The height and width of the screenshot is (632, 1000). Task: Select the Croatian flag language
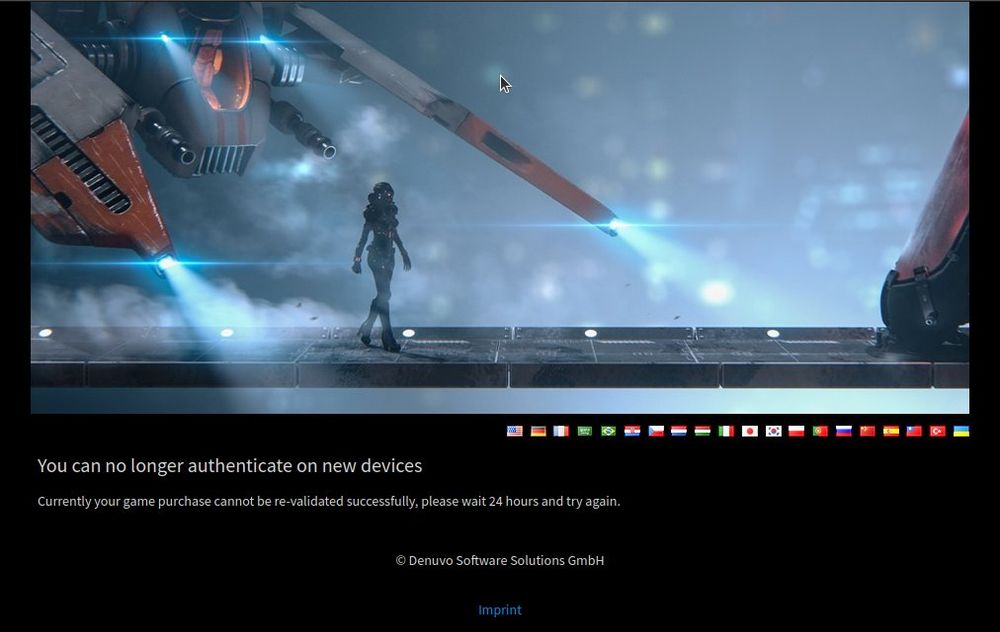click(632, 431)
